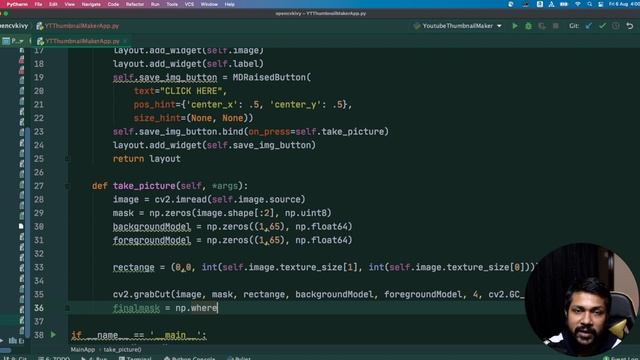Open the View menu
This screenshot has height=360, width=640.
70,4
